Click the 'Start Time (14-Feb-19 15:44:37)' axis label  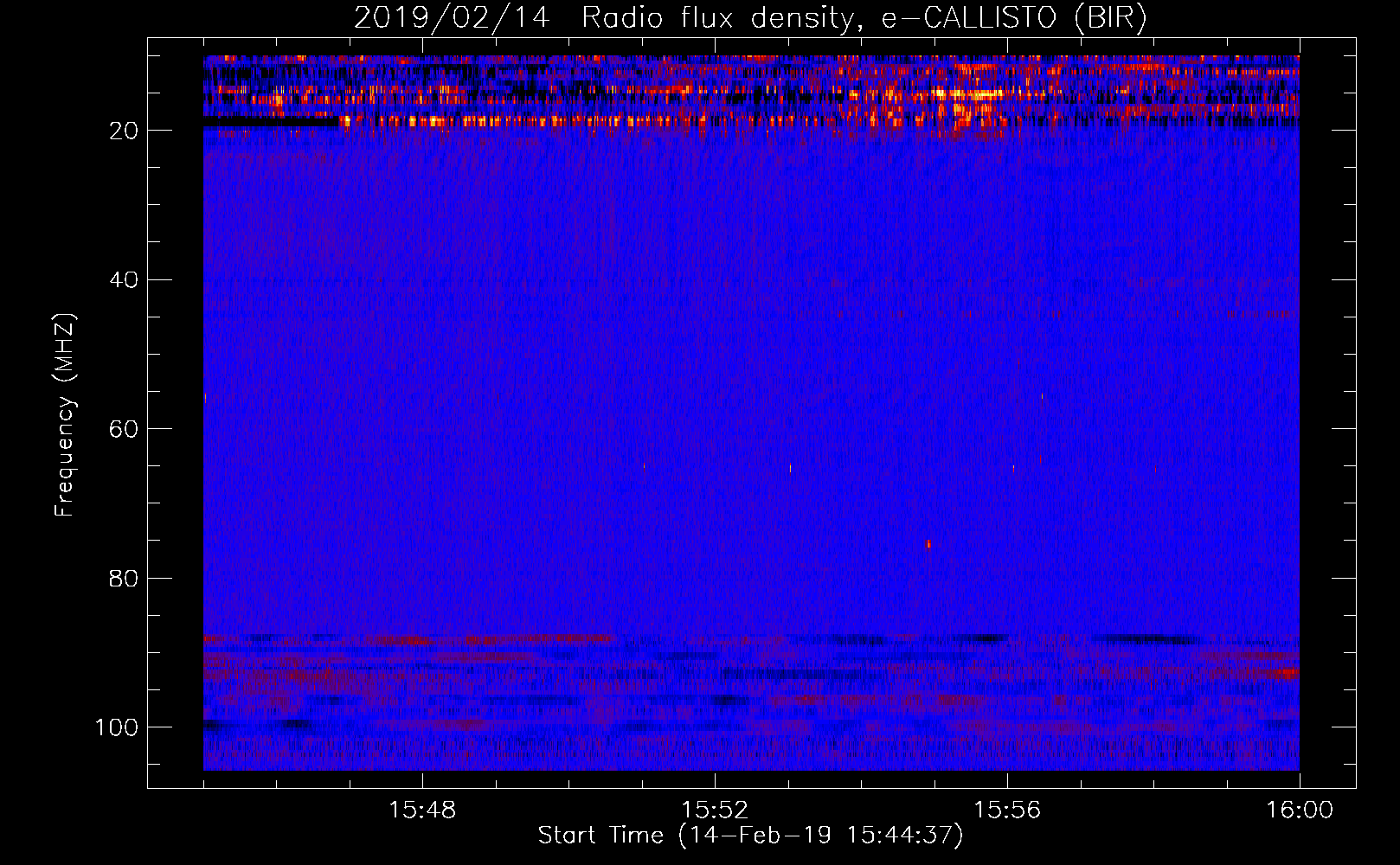[x=750, y=836]
